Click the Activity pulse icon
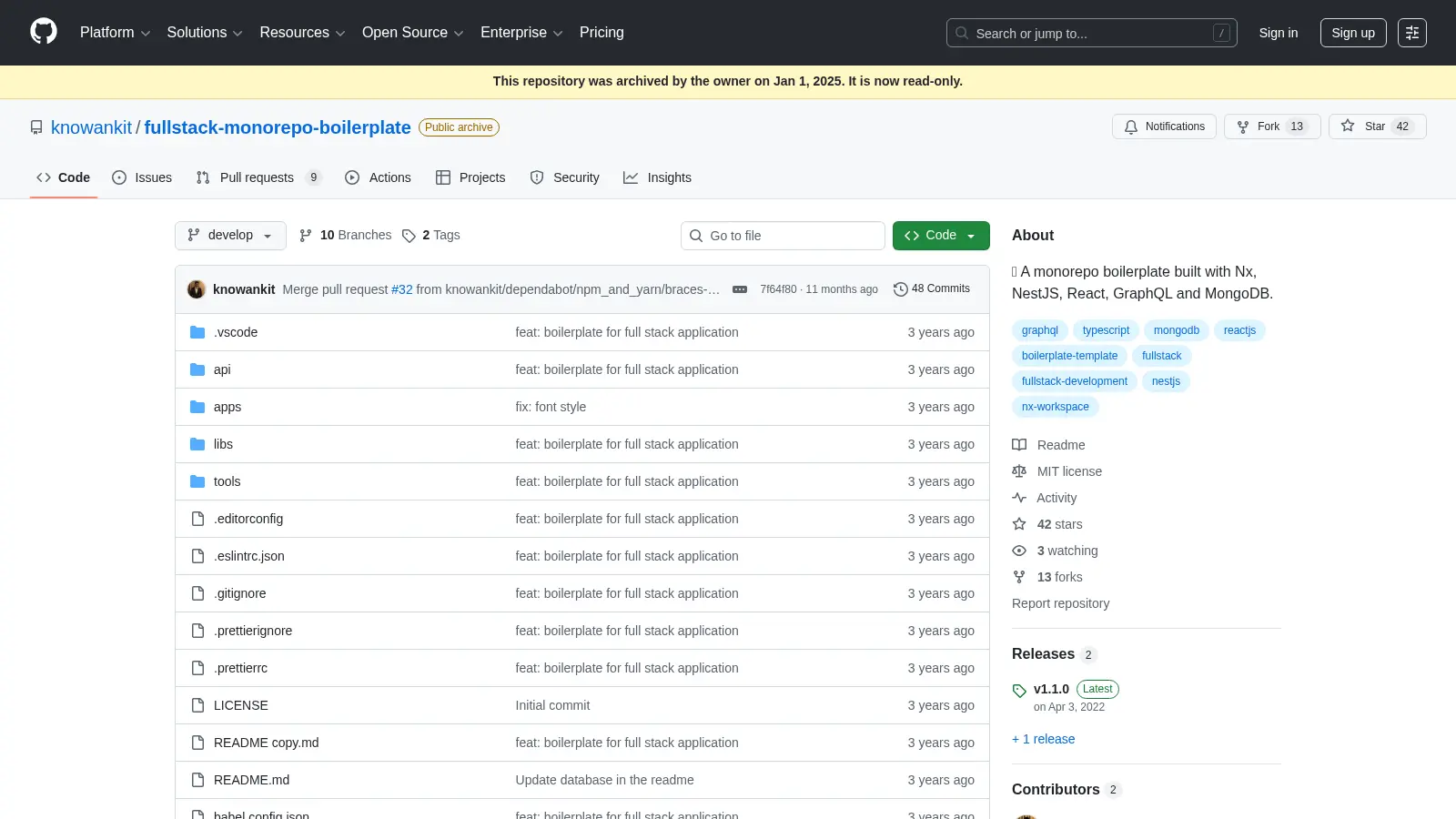The height and width of the screenshot is (819, 1456). [x=1019, y=498]
